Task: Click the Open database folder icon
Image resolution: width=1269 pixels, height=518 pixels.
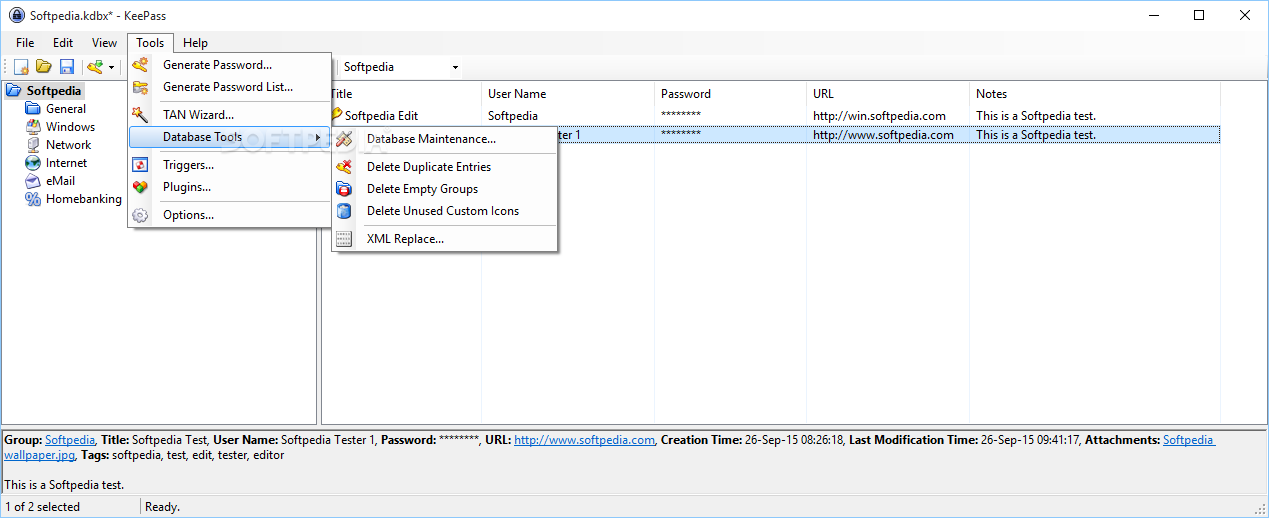Action: pos(44,67)
